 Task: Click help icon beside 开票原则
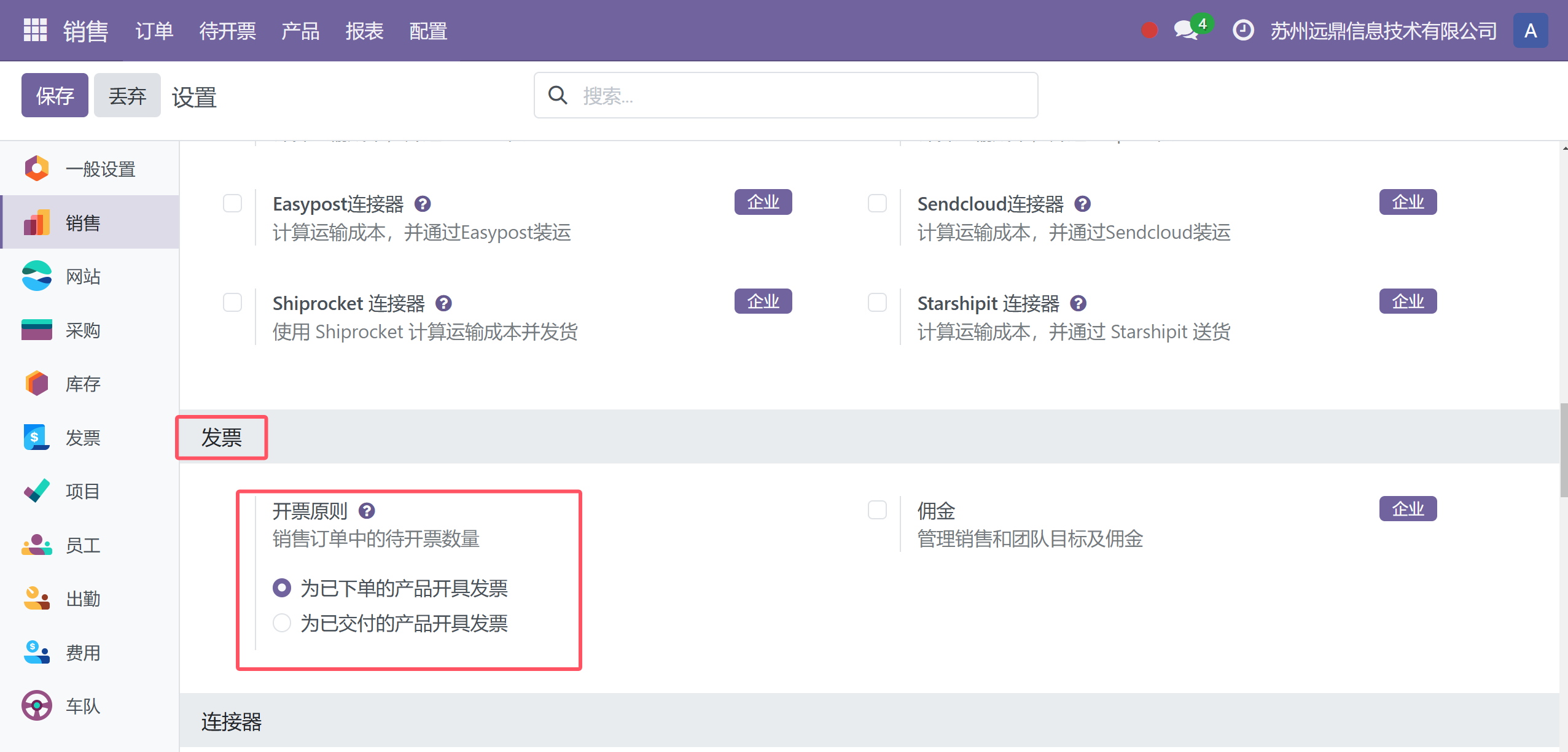pos(367,511)
